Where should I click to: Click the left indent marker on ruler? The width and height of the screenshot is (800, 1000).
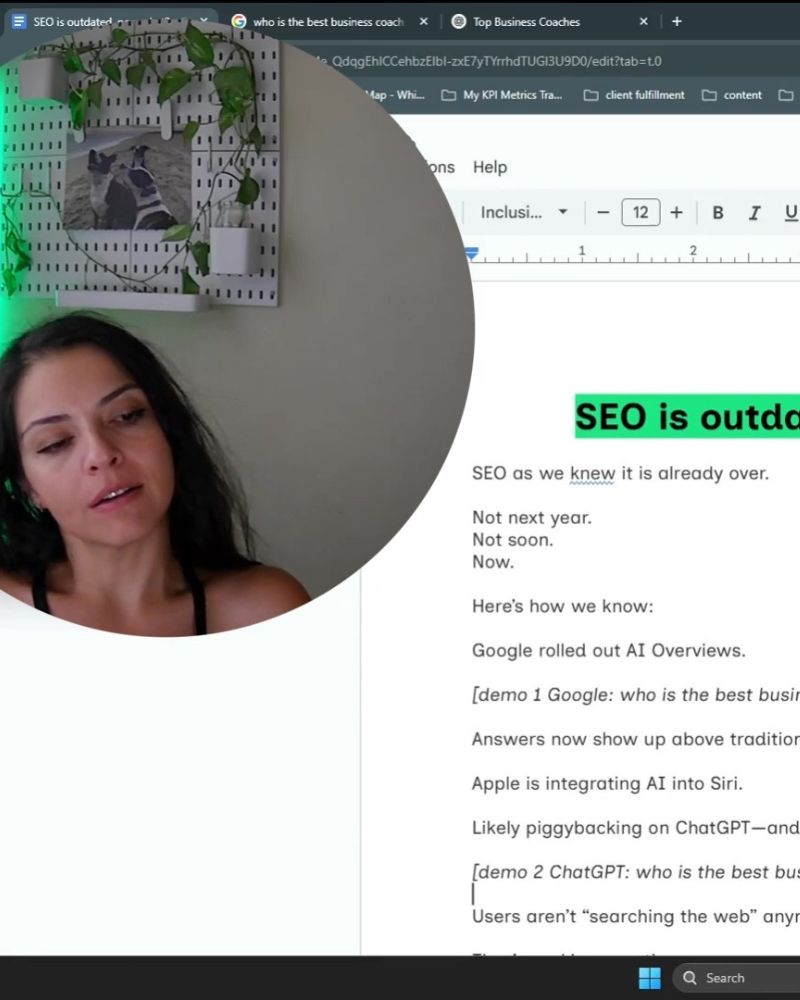coord(472,254)
